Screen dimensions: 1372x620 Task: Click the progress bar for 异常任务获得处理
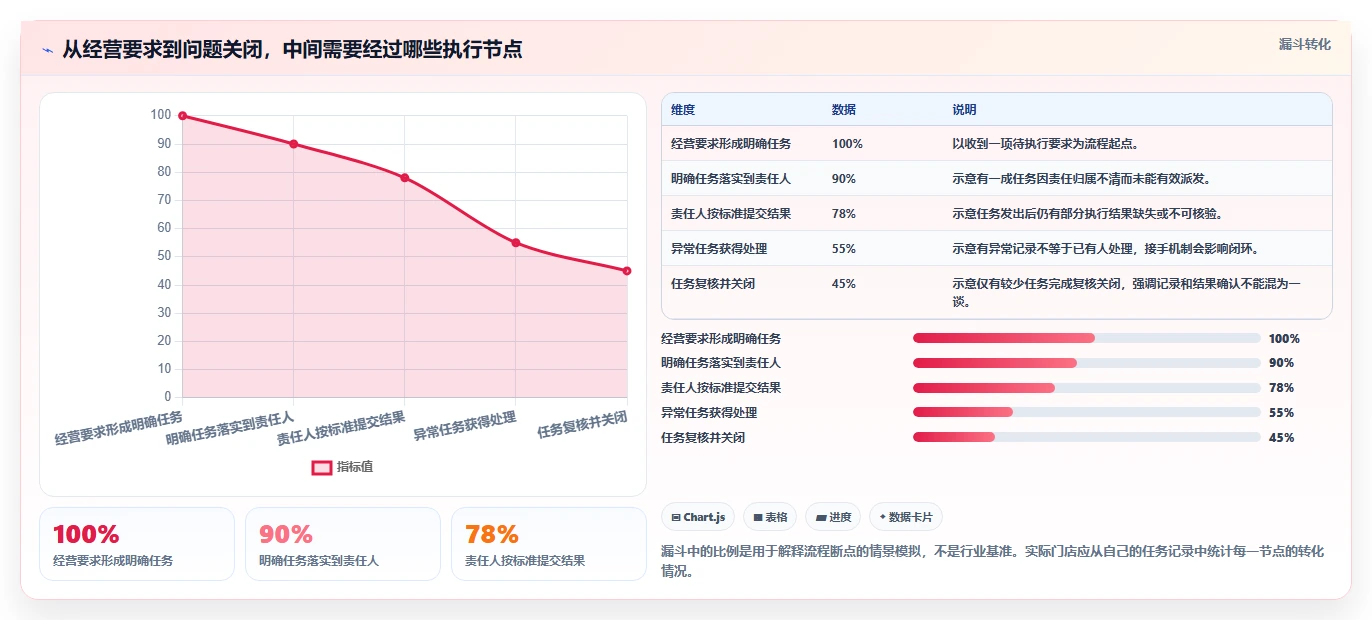(x=1087, y=412)
